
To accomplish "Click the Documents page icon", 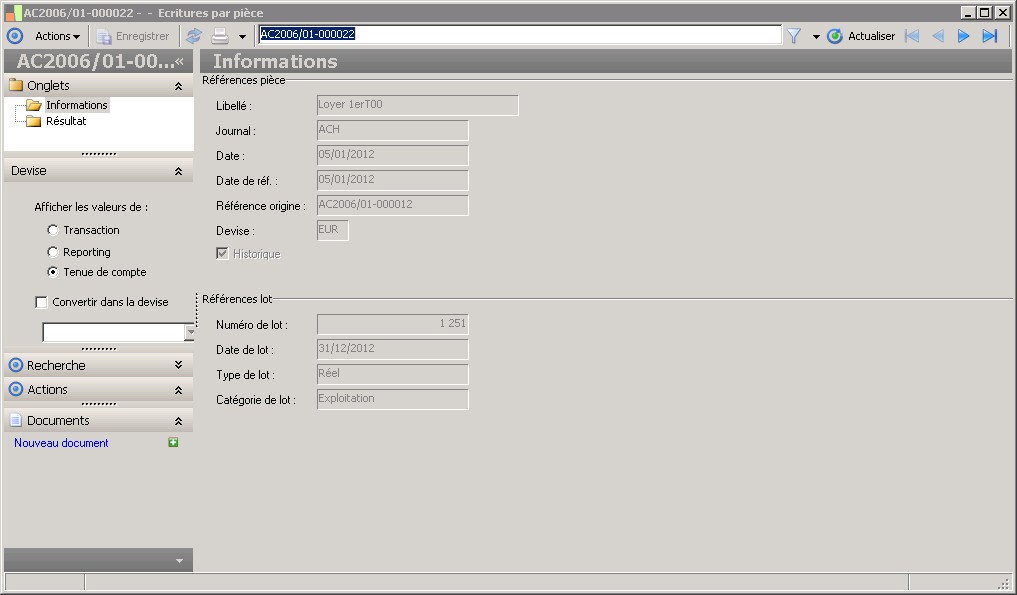I will (16, 420).
